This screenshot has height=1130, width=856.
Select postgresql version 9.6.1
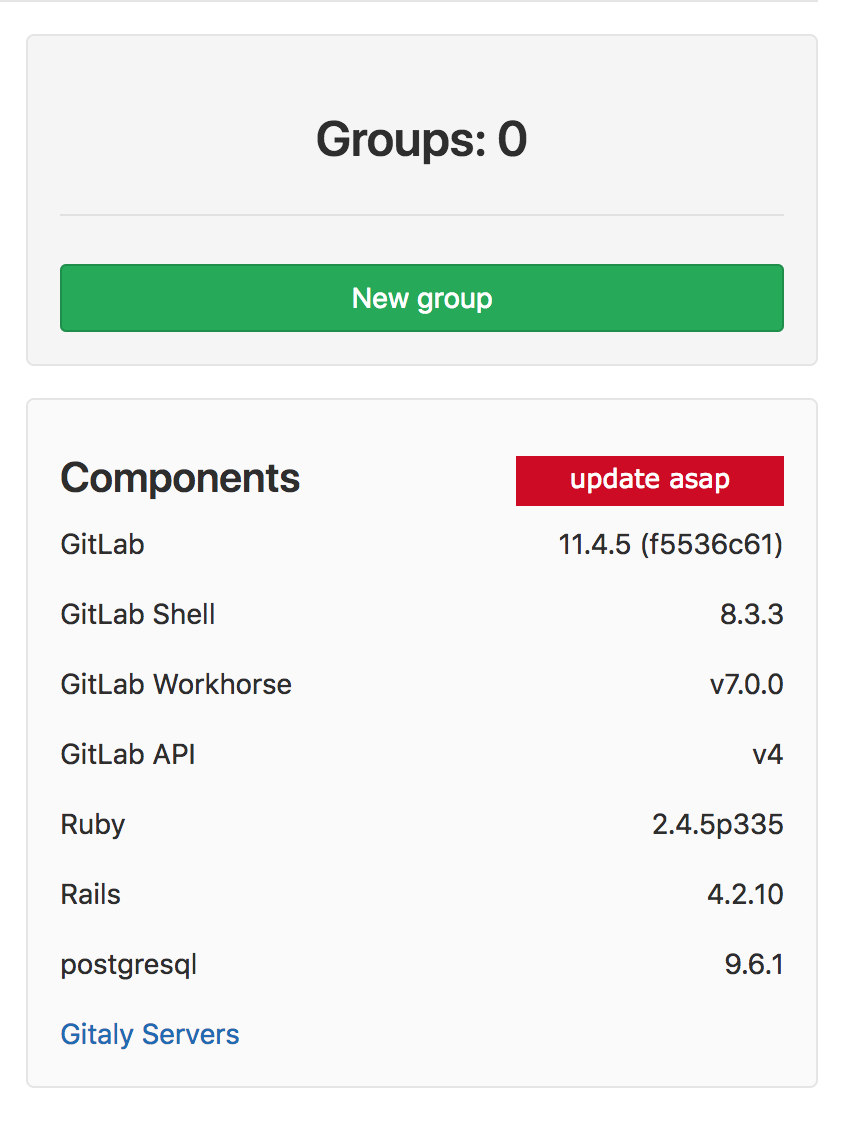(x=754, y=964)
